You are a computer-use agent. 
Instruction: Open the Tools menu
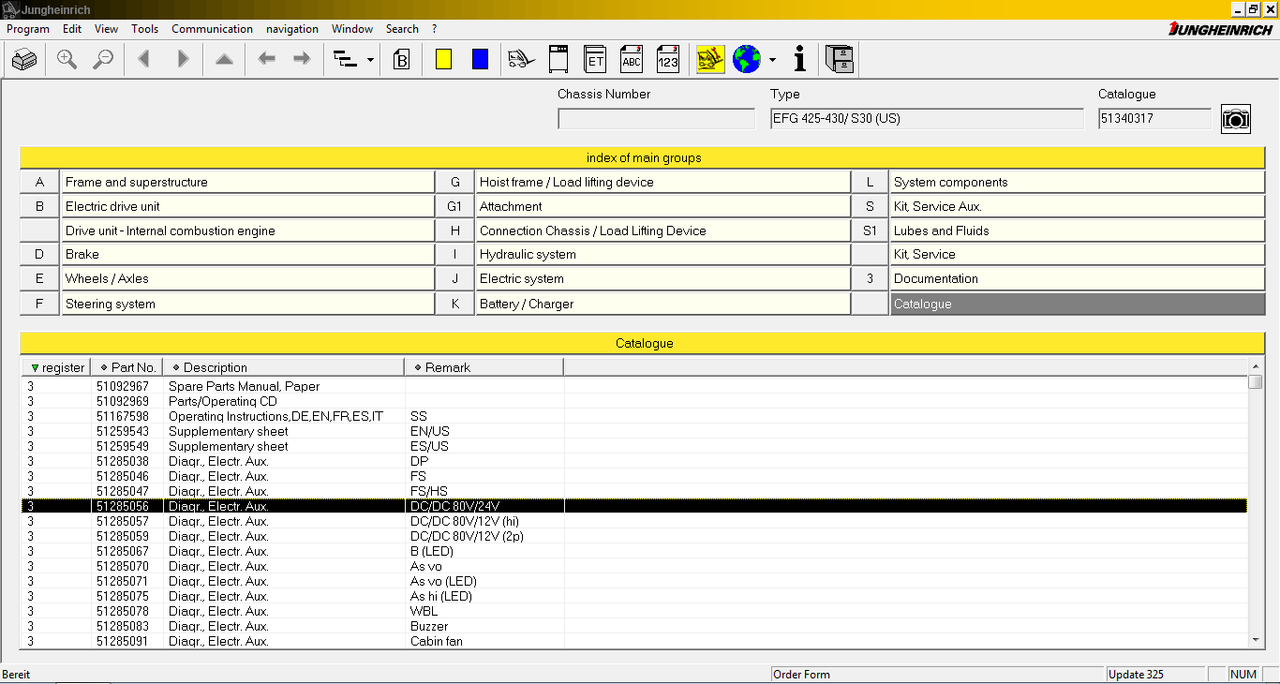click(x=145, y=29)
